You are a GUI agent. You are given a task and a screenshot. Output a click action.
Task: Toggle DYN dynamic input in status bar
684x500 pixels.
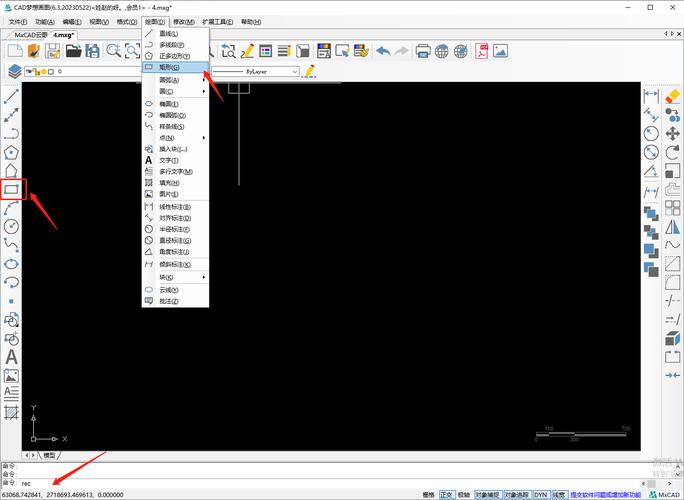540,494
